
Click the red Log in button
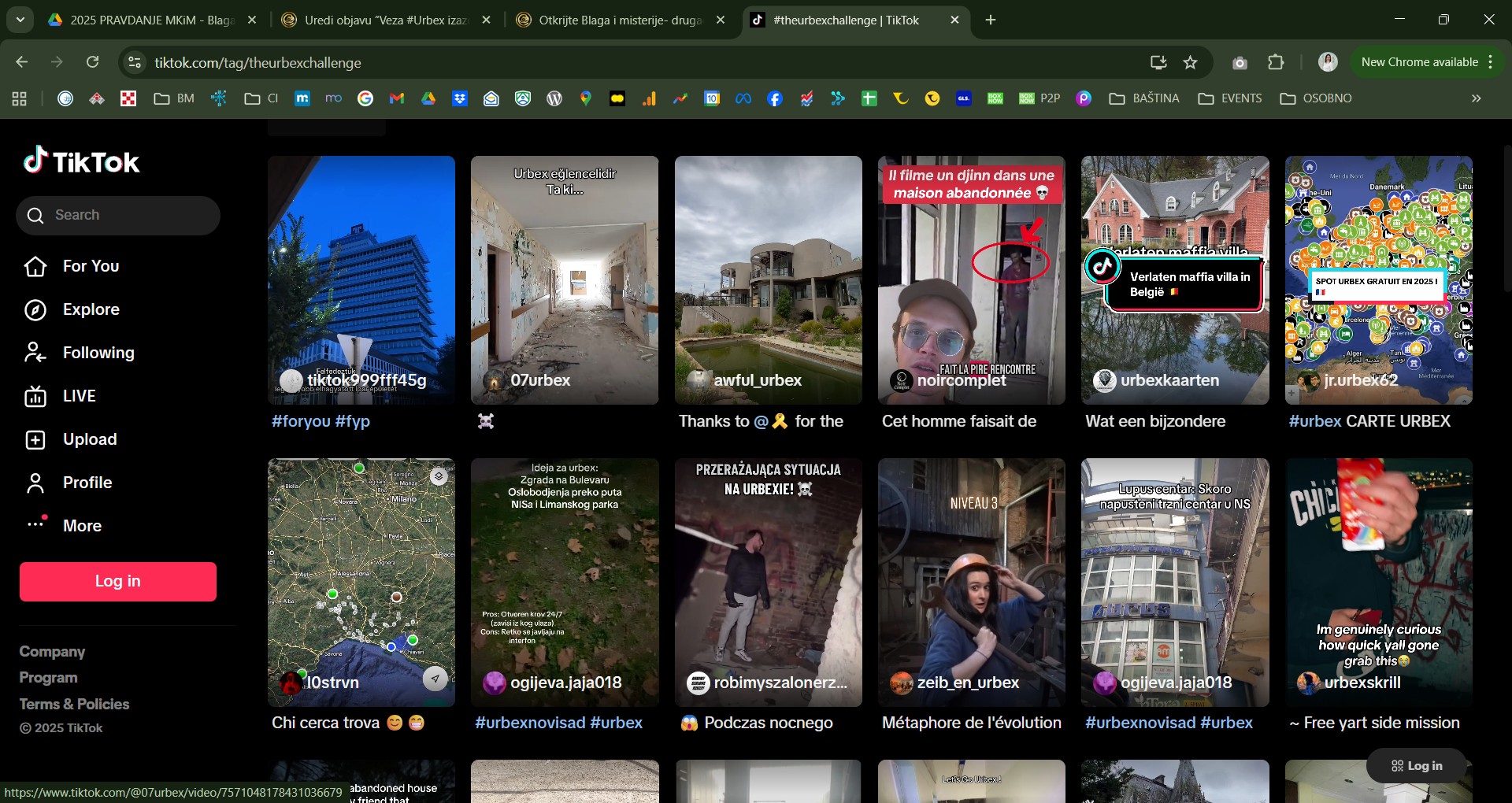[x=118, y=582]
